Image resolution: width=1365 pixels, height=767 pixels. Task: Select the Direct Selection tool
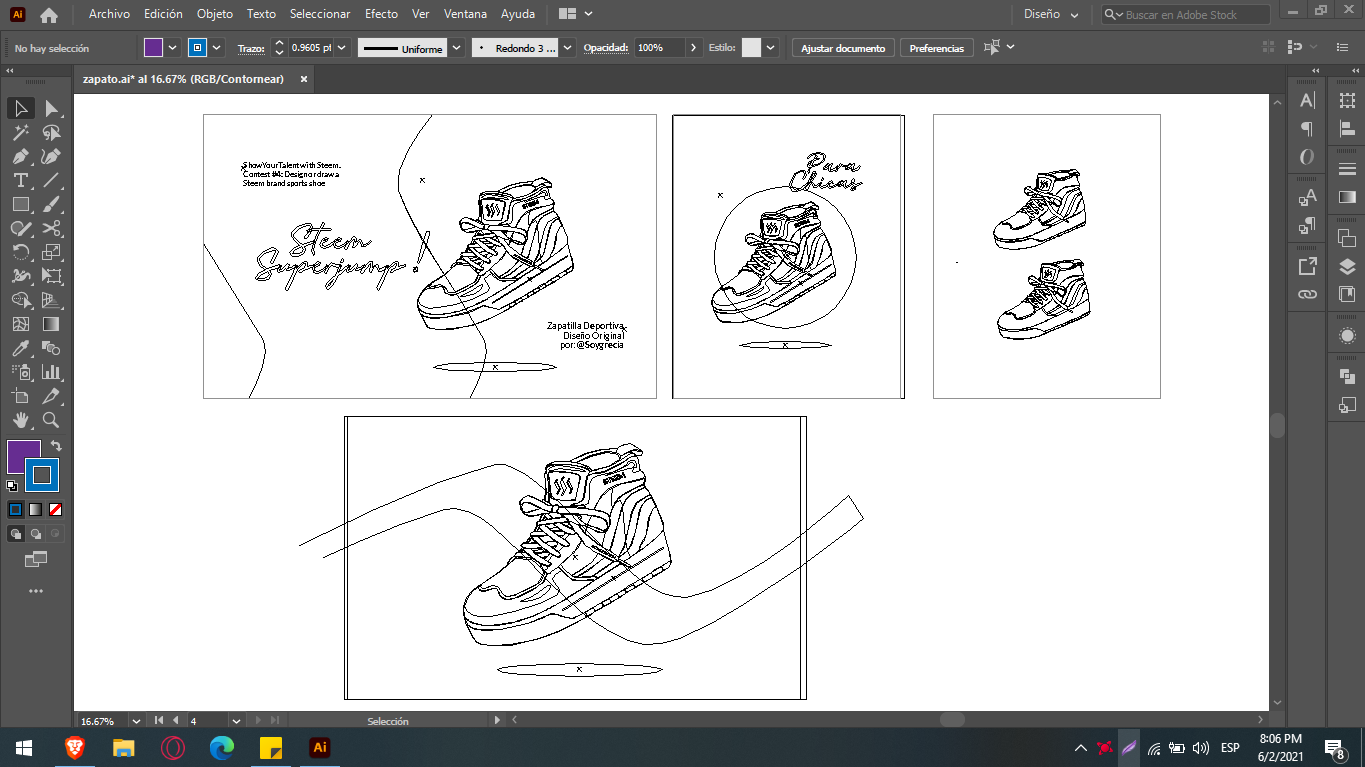pyautogui.click(x=52, y=108)
